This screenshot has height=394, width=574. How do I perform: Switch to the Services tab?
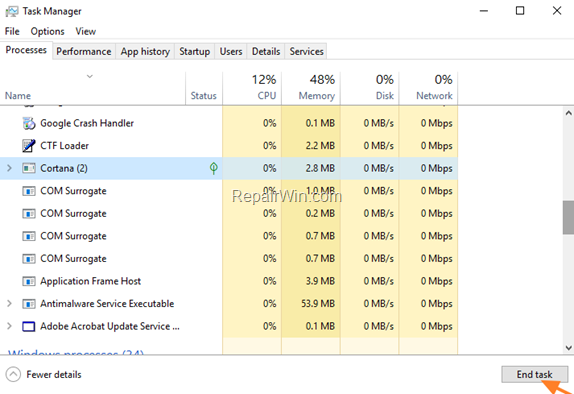306,52
